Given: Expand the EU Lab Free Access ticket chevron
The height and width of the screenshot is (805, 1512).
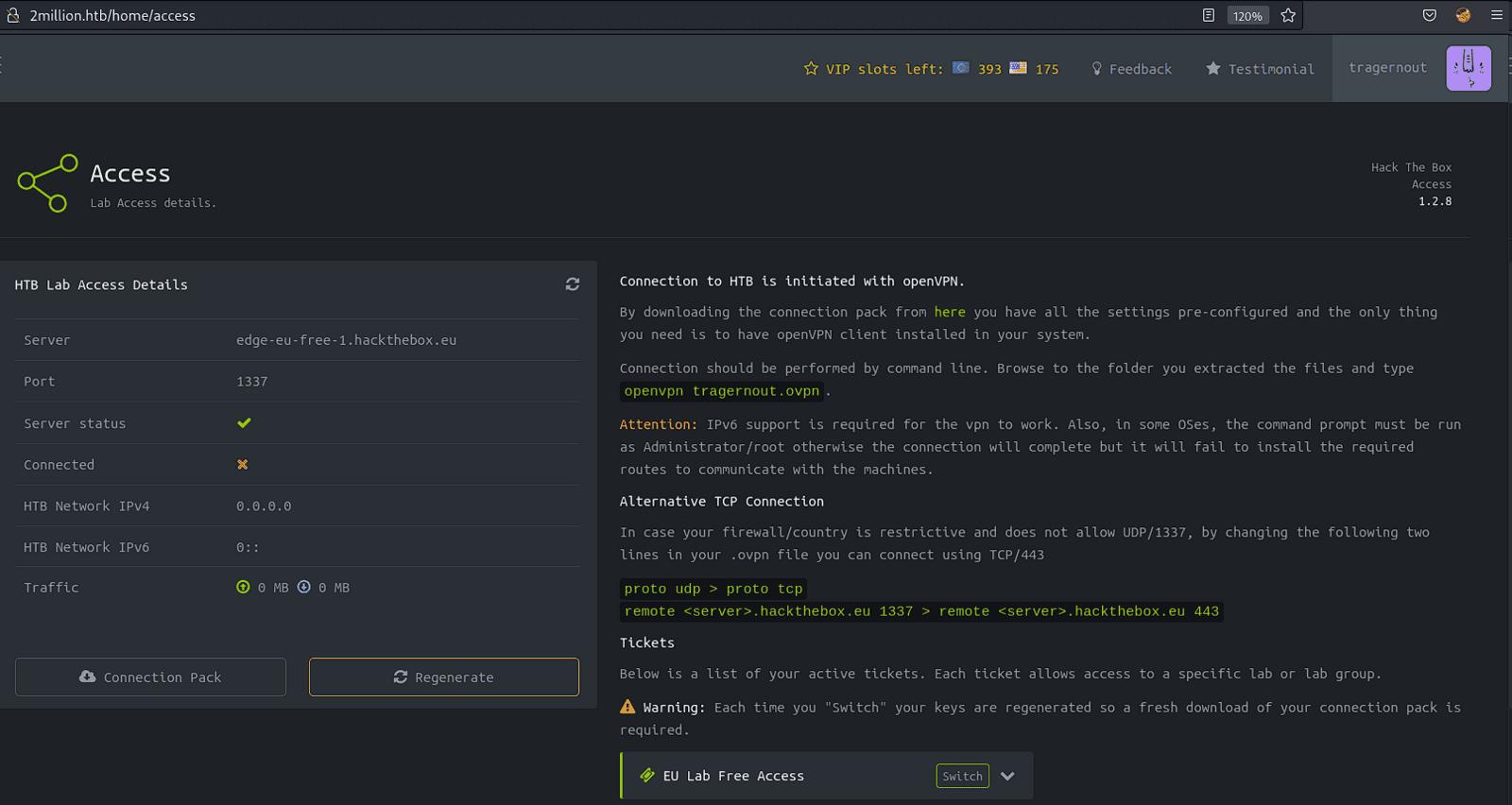Looking at the screenshot, I should [1007, 776].
